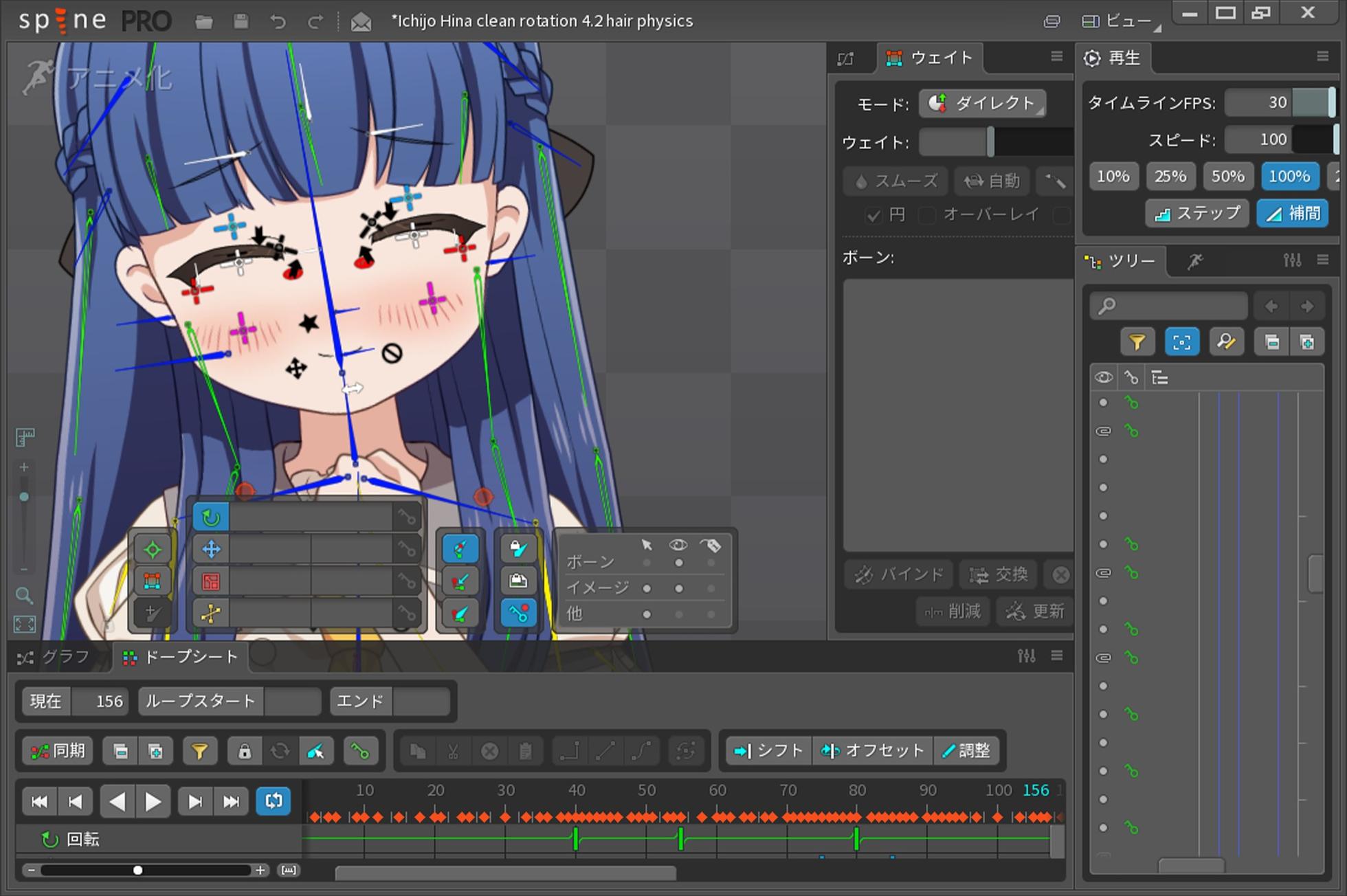Click the Undo arrow icon
The height and width of the screenshot is (896, 1347).
pos(278,21)
